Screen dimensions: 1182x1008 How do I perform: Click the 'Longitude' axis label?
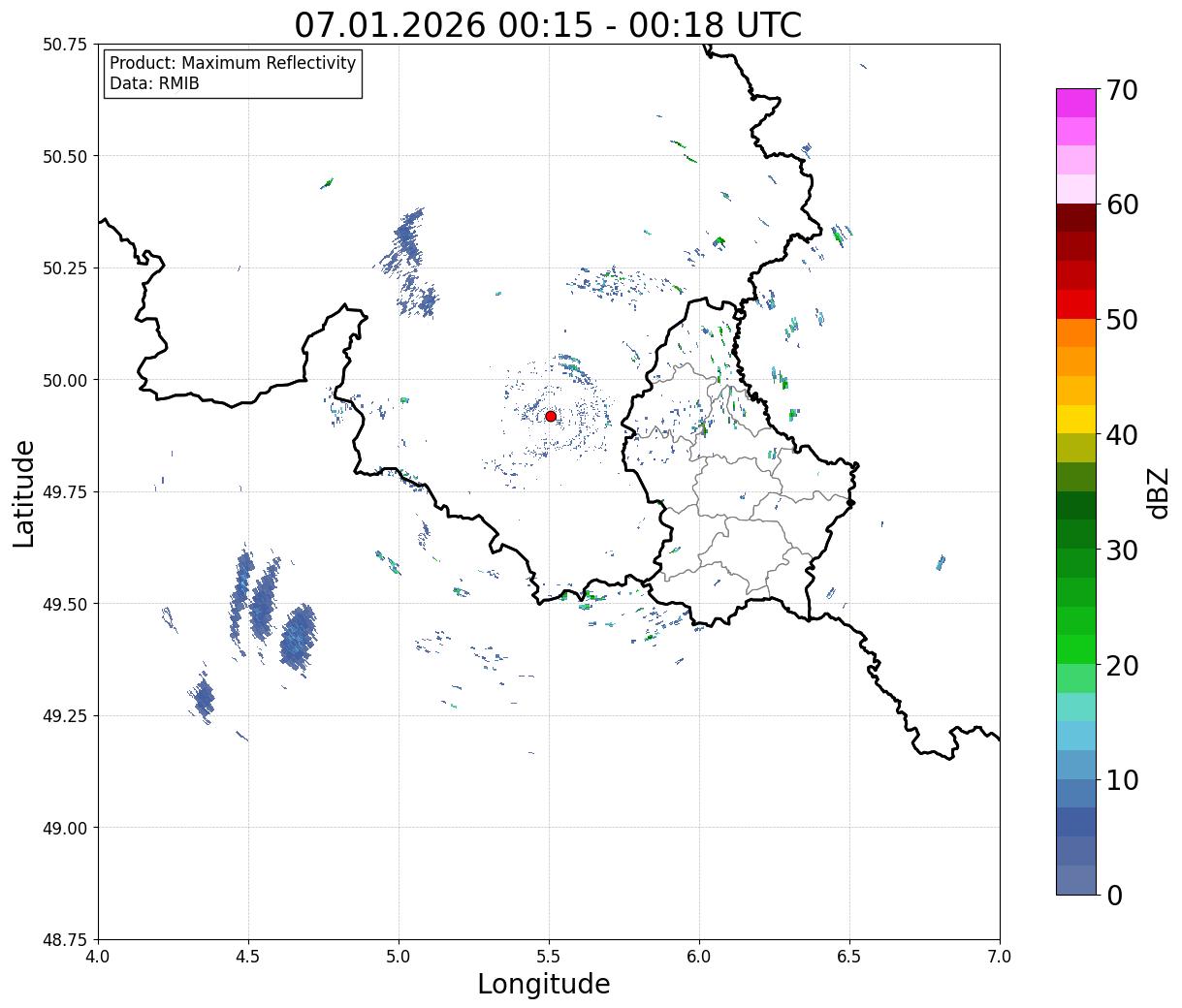[x=544, y=984]
